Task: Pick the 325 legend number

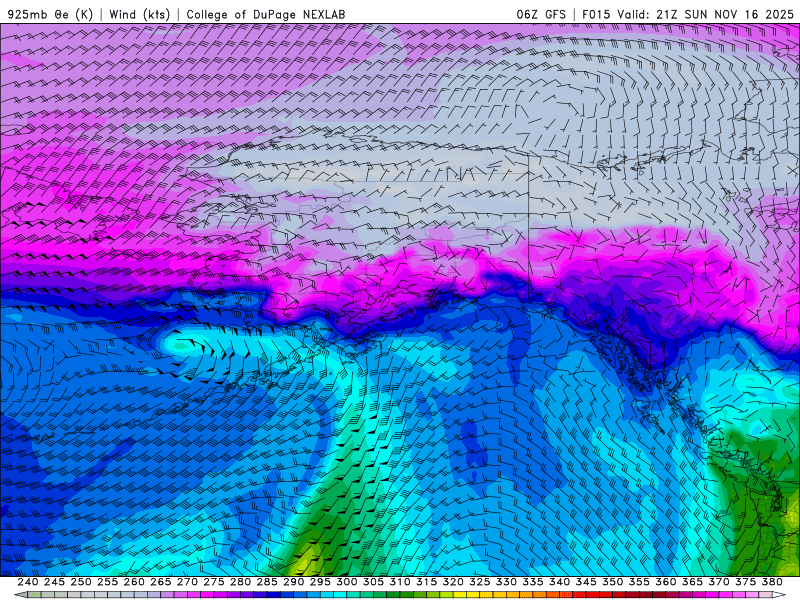Action: 480,582
